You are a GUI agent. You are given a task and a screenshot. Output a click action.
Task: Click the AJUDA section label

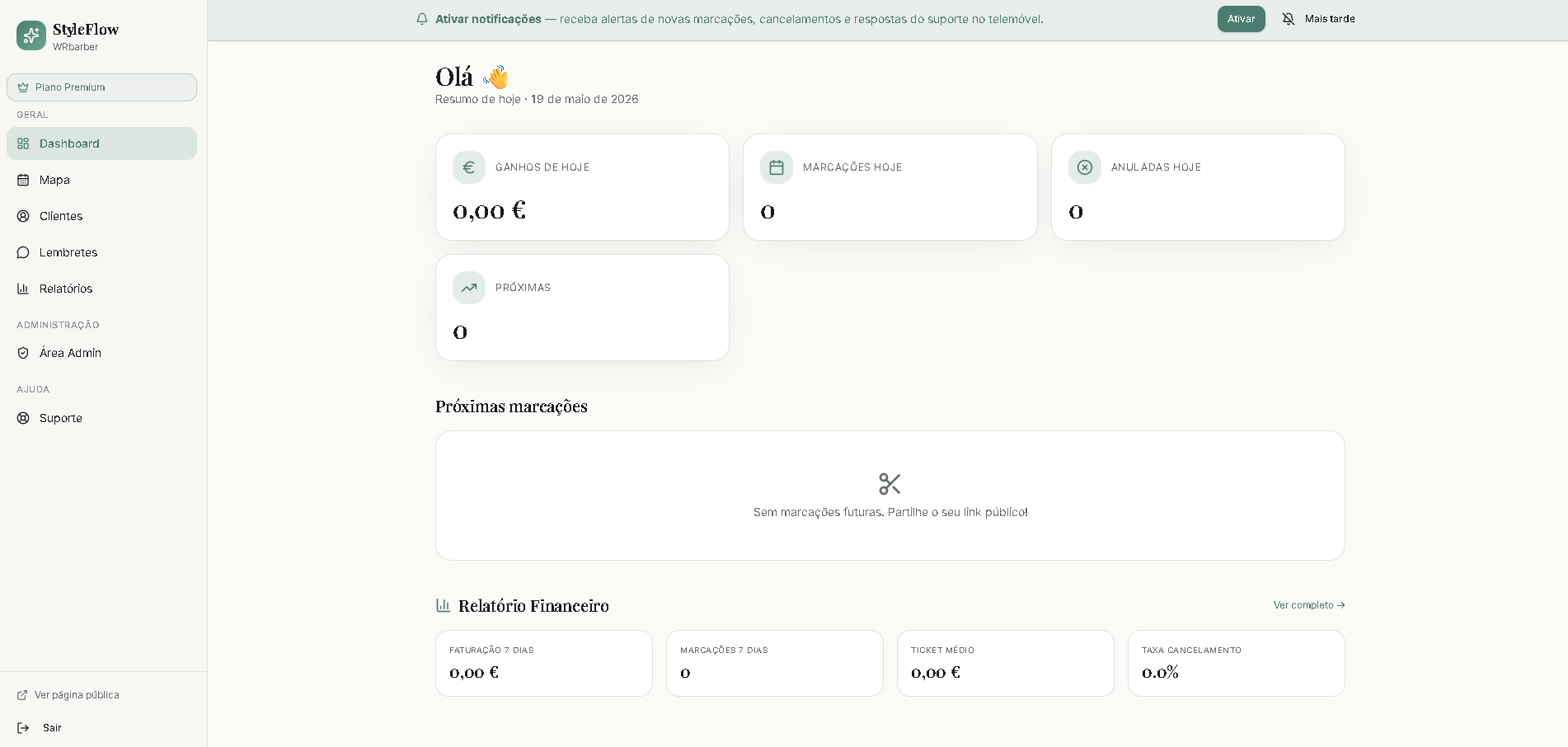tap(33, 389)
